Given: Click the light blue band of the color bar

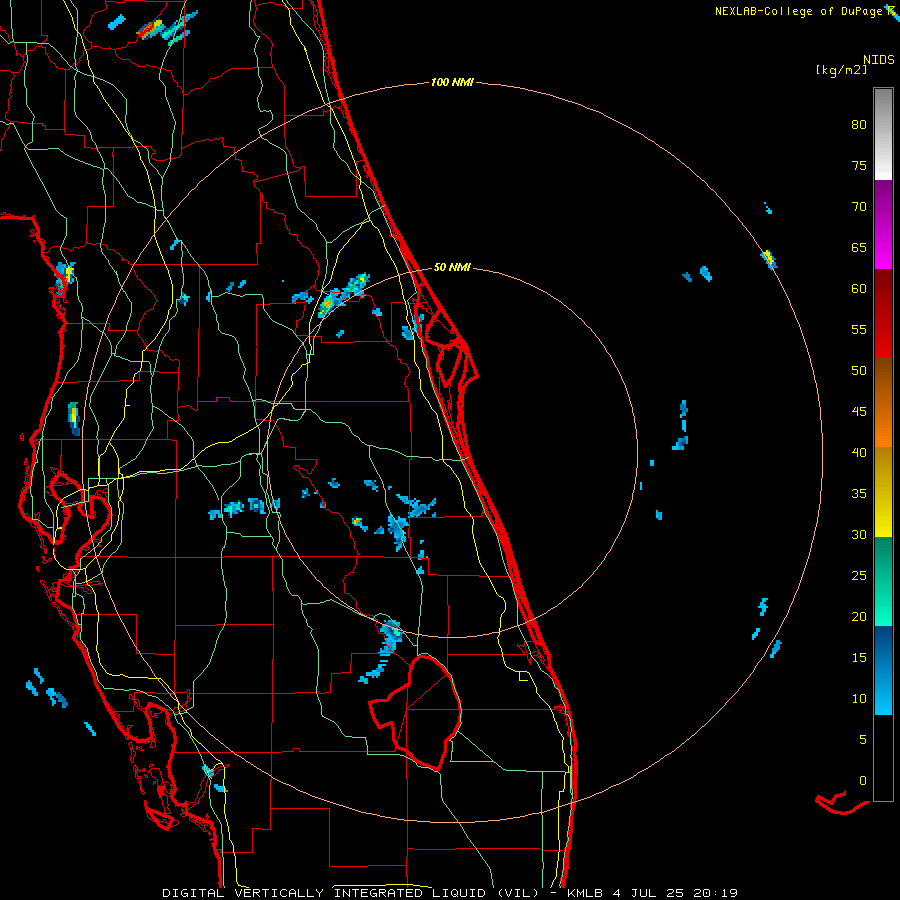Looking at the screenshot, I should pyautogui.click(x=883, y=670).
